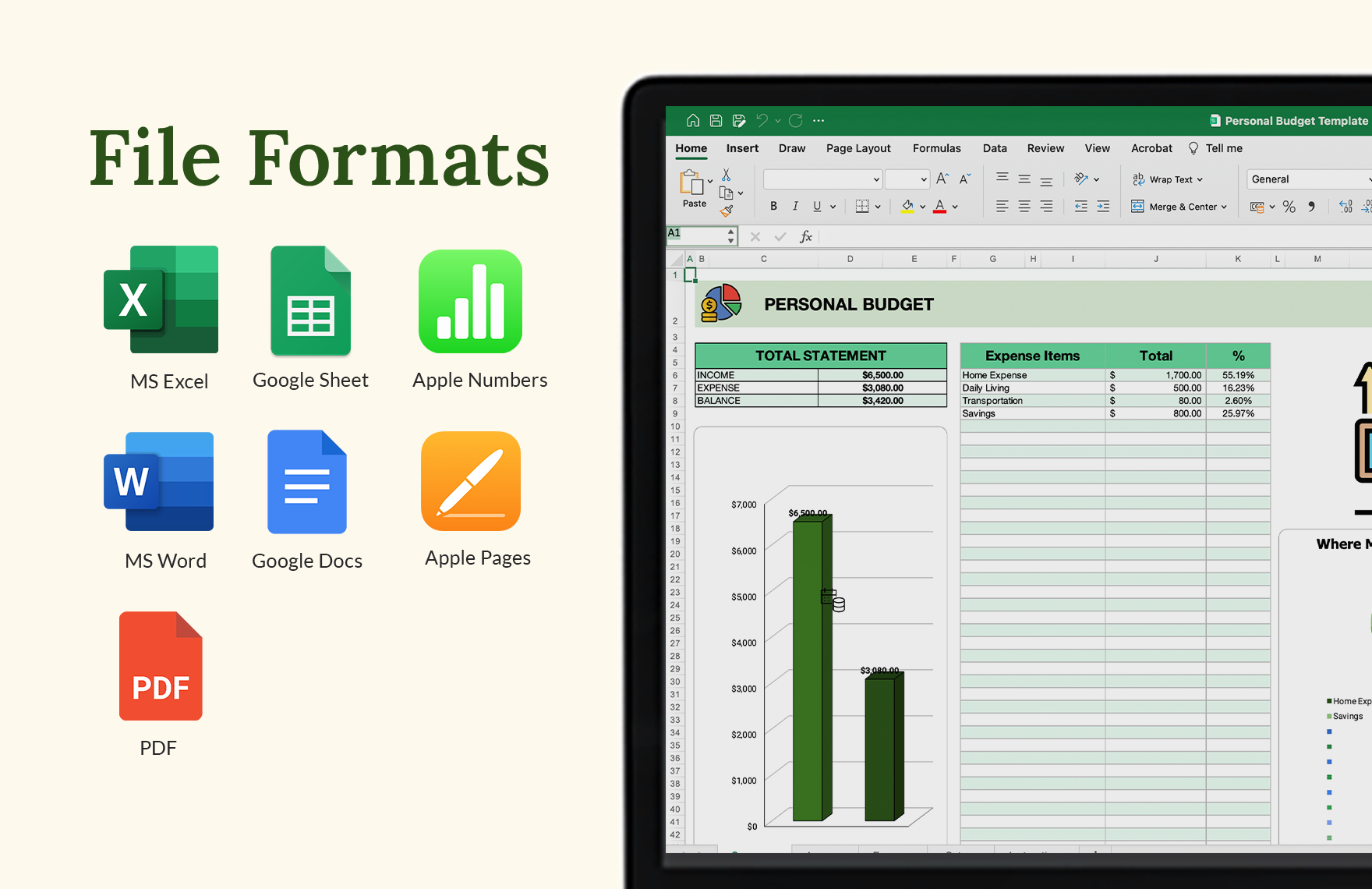The width and height of the screenshot is (1372, 889).
Task: Open the Home ribbon tab
Action: 691,148
